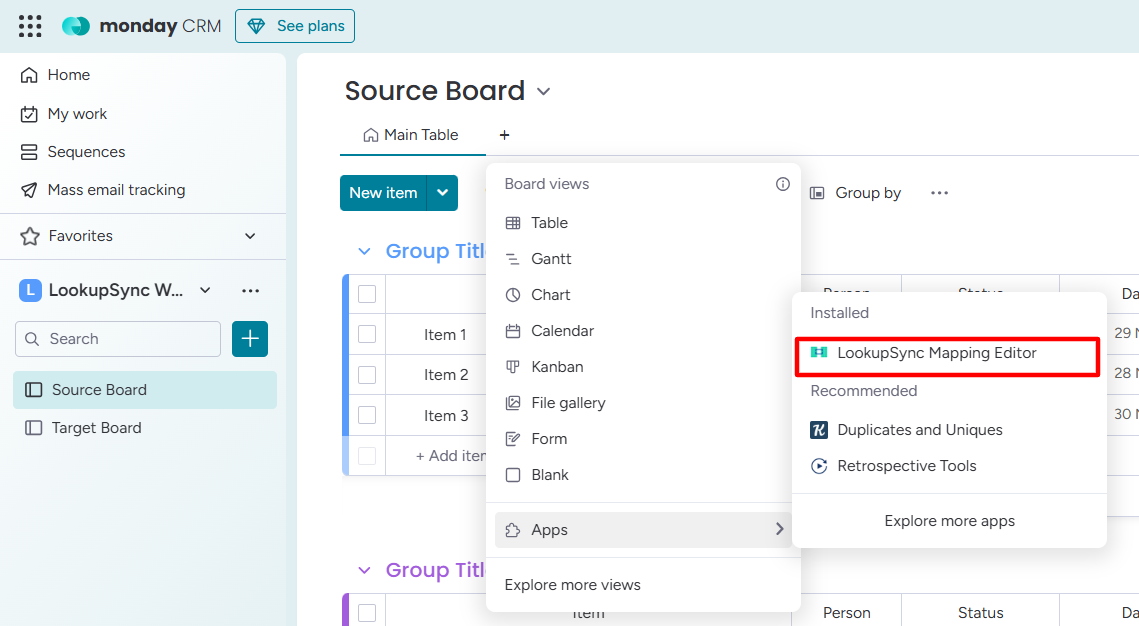Click the Source Board board icon in sidebar
This screenshot has width=1139, height=626.
(x=33, y=390)
